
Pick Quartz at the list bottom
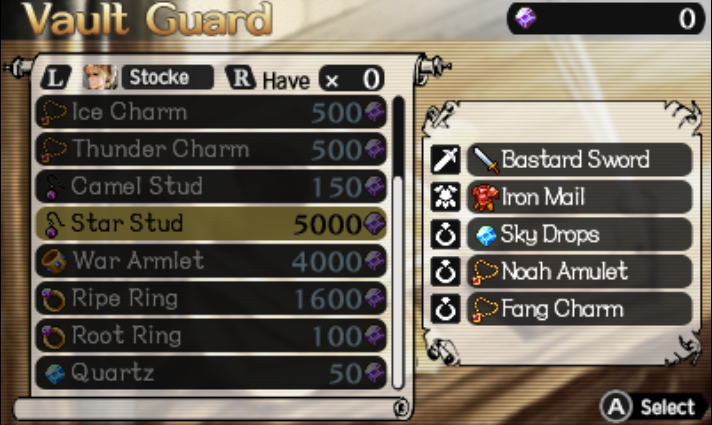[x=211, y=372]
